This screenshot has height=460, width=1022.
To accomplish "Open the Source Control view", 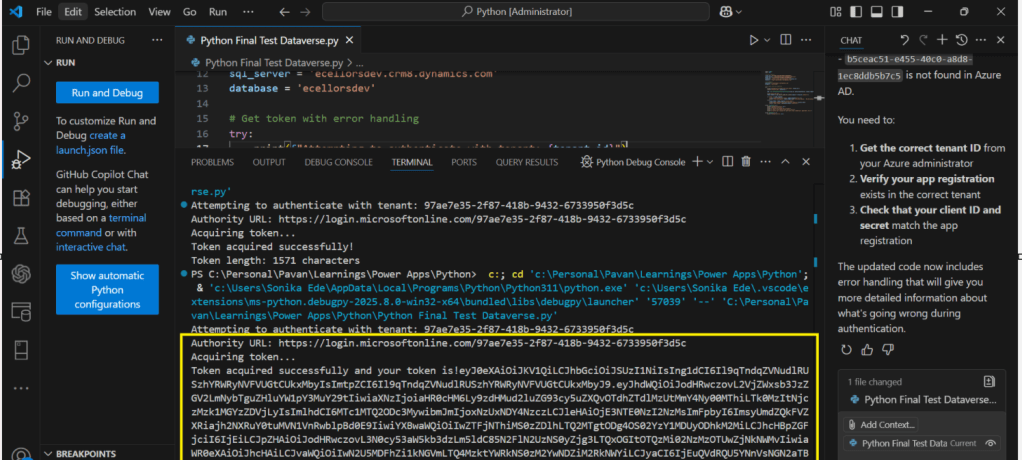I will 21,121.
